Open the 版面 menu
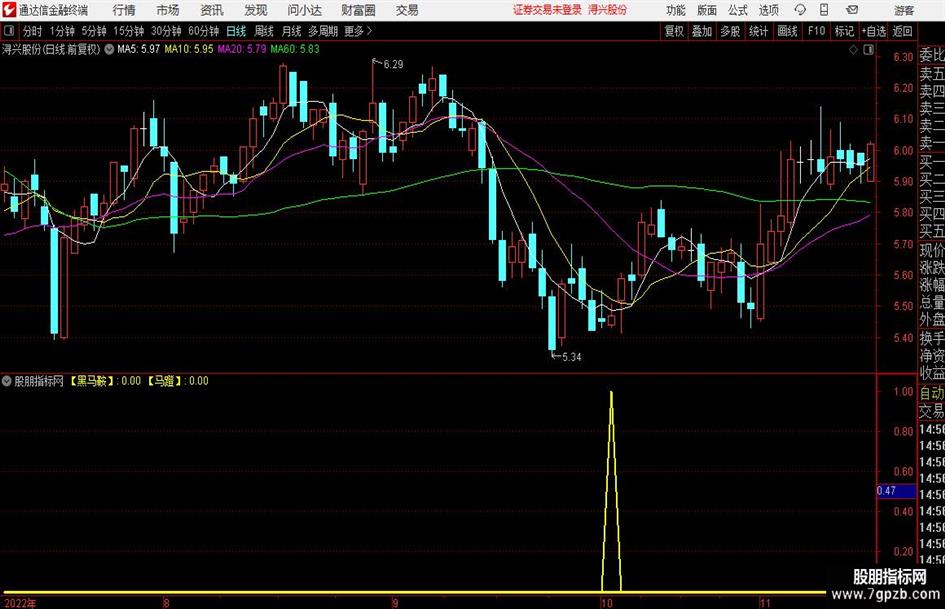945x609 pixels. [707, 10]
